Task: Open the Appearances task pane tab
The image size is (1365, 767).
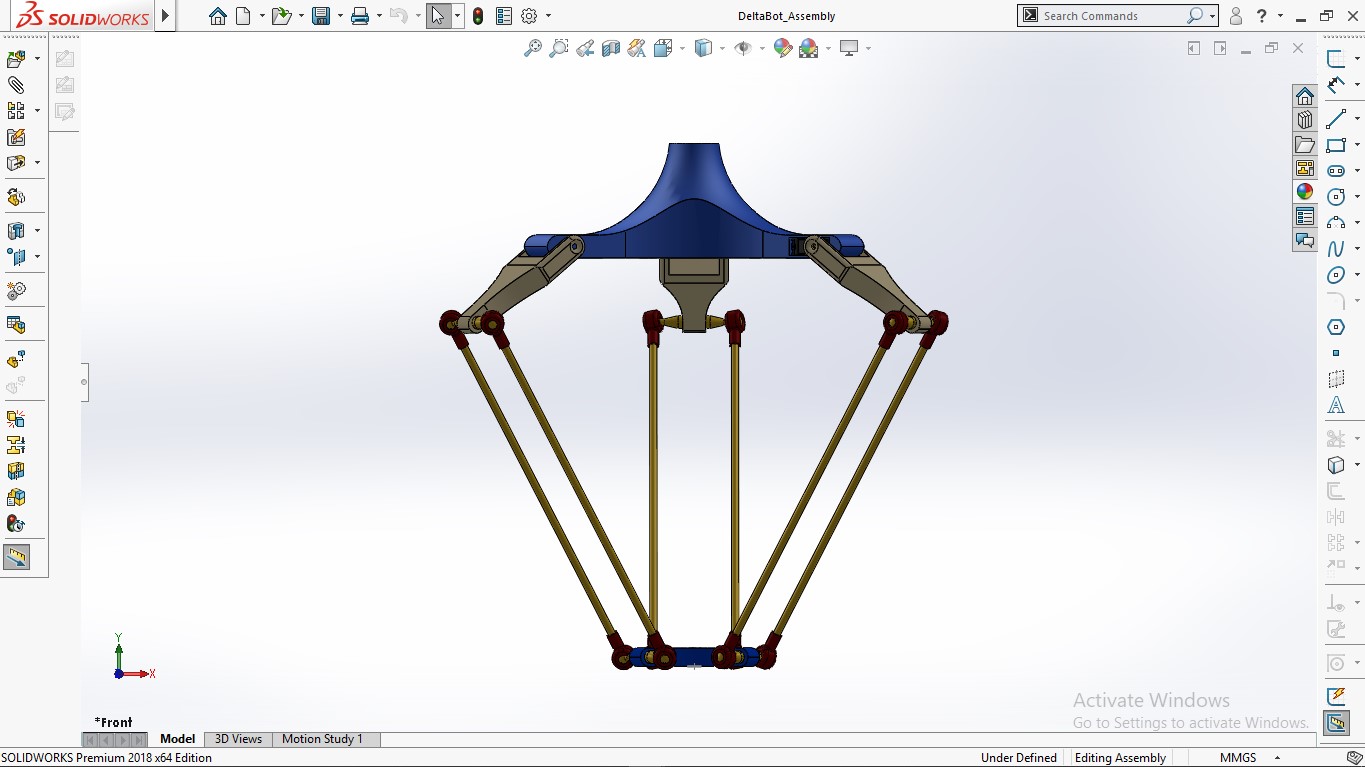Action: [x=1304, y=192]
